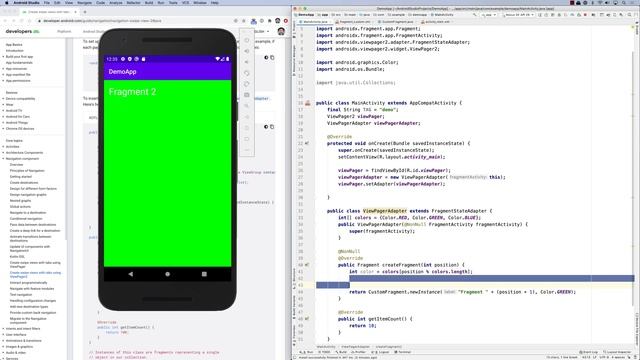
Task: Open Navigate with feature modules link
Action: [32, 289]
